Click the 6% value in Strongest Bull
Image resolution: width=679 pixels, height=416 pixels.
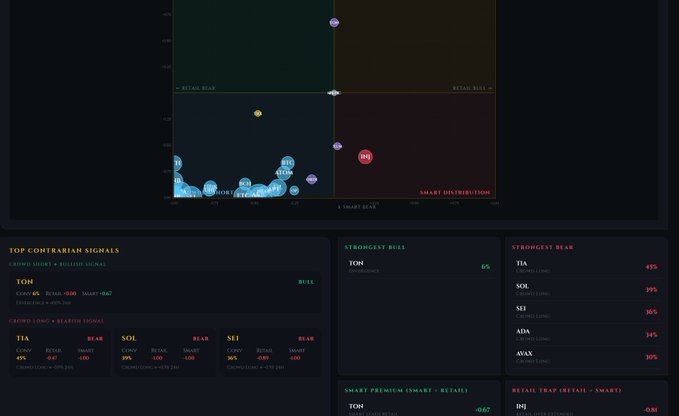485,267
